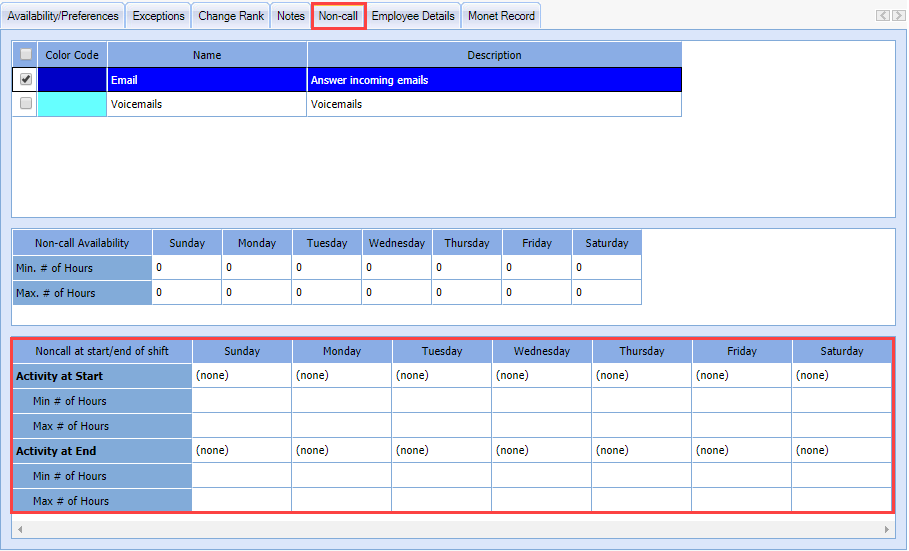Viewport: 909px width, 551px height.
Task: Click Thursday's Non-call Availability Max hours field
Action: click(467, 293)
